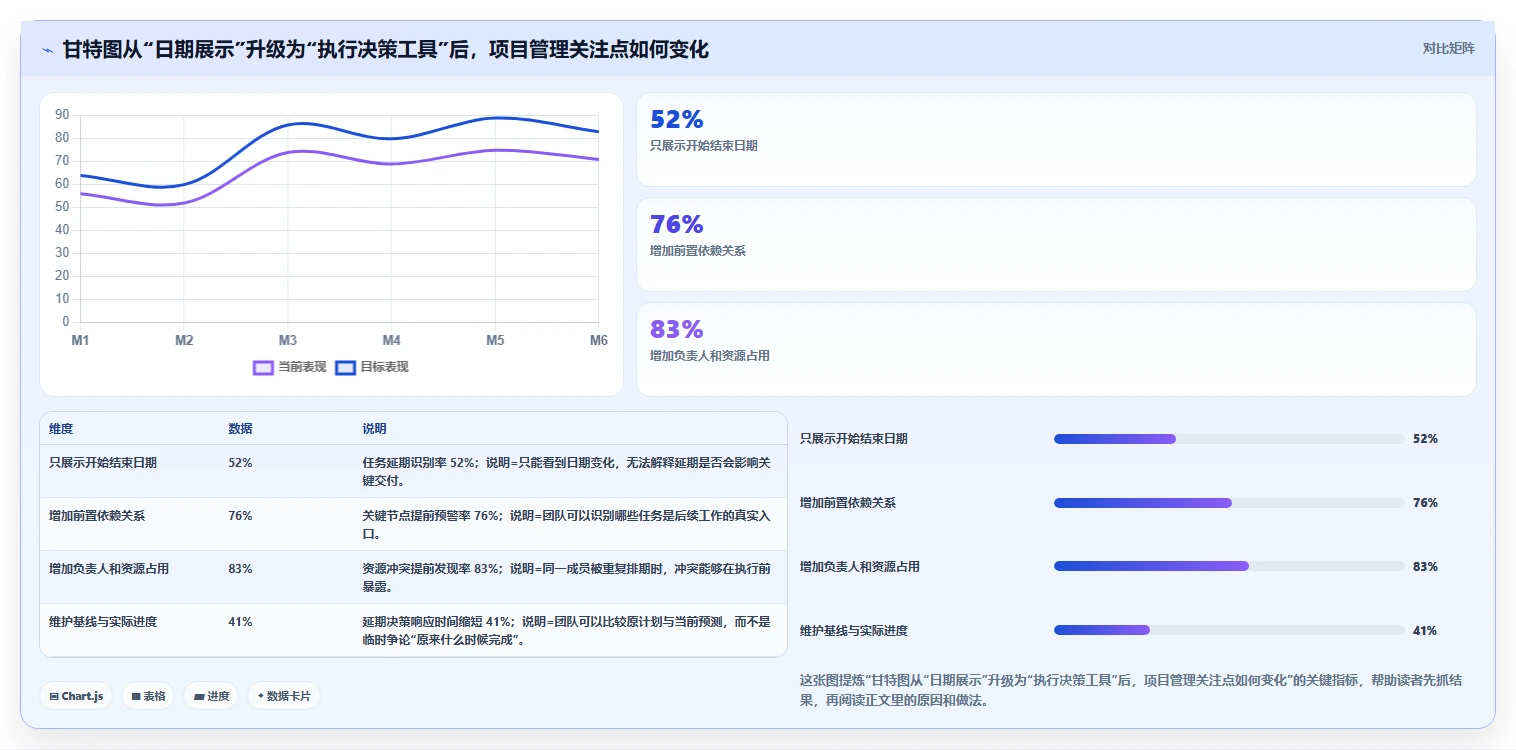Viewport: 1516px width, 750px height.
Task: Click the 41% value in the table
Action: 240,622
